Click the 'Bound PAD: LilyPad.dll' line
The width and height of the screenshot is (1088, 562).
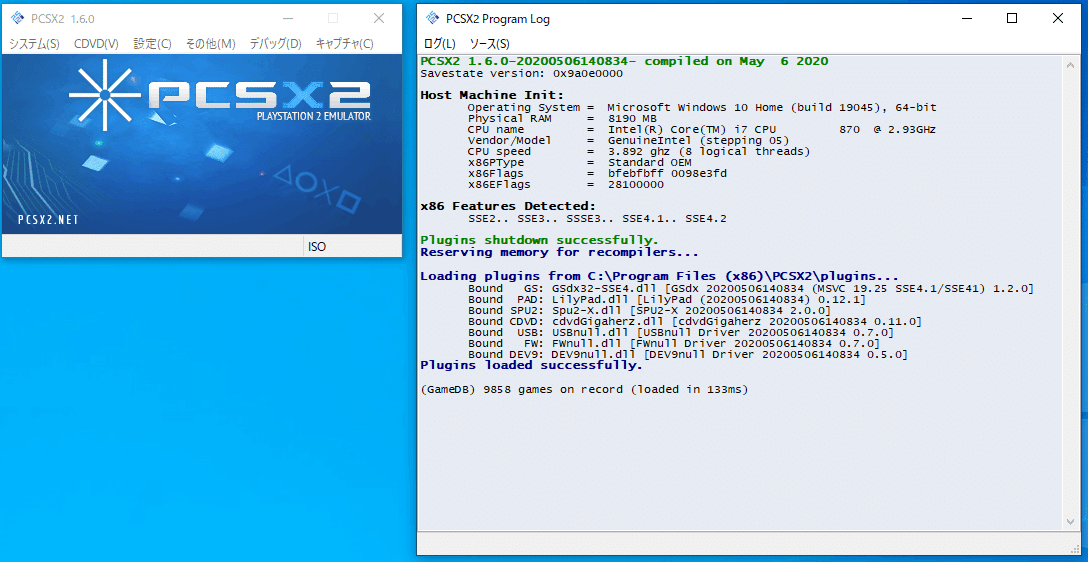(666, 299)
